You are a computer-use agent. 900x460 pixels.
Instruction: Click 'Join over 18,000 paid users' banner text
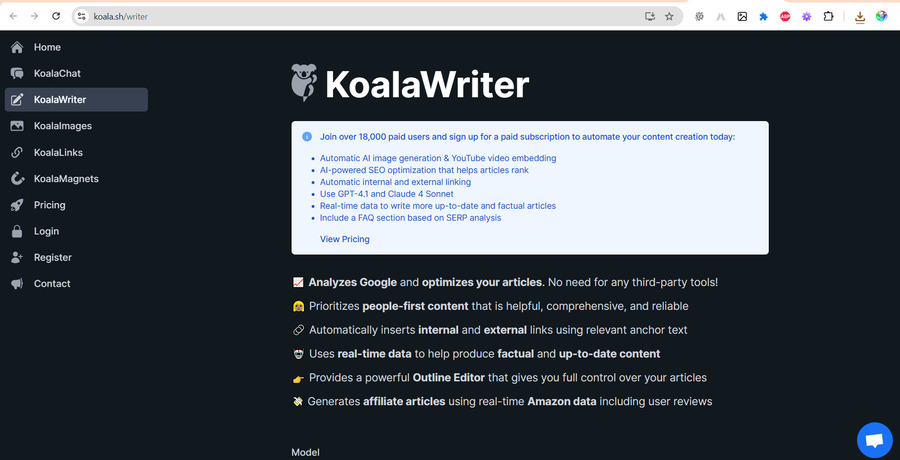pyautogui.click(x=527, y=137)
